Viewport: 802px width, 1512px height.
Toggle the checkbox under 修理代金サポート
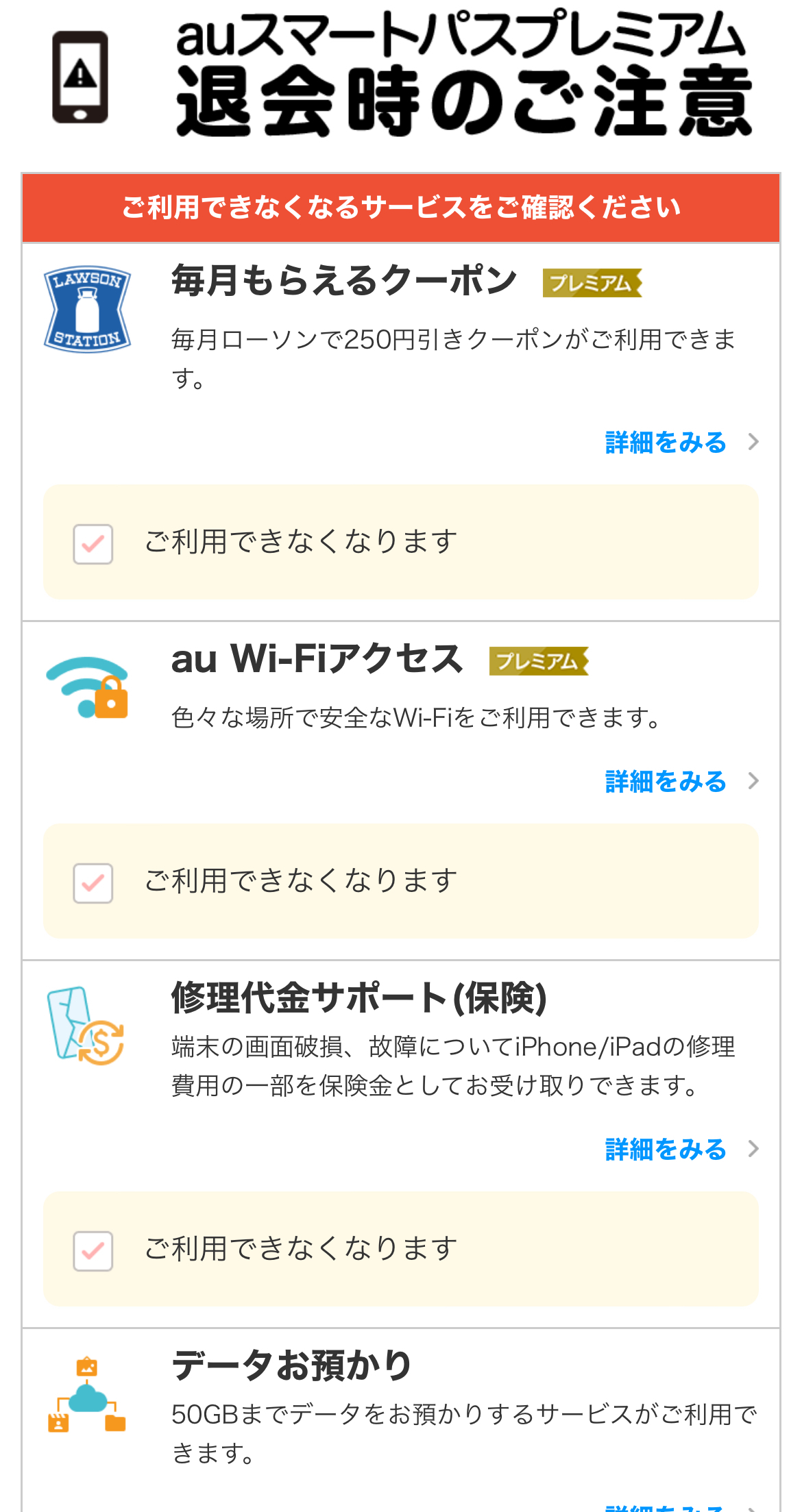93,1250
